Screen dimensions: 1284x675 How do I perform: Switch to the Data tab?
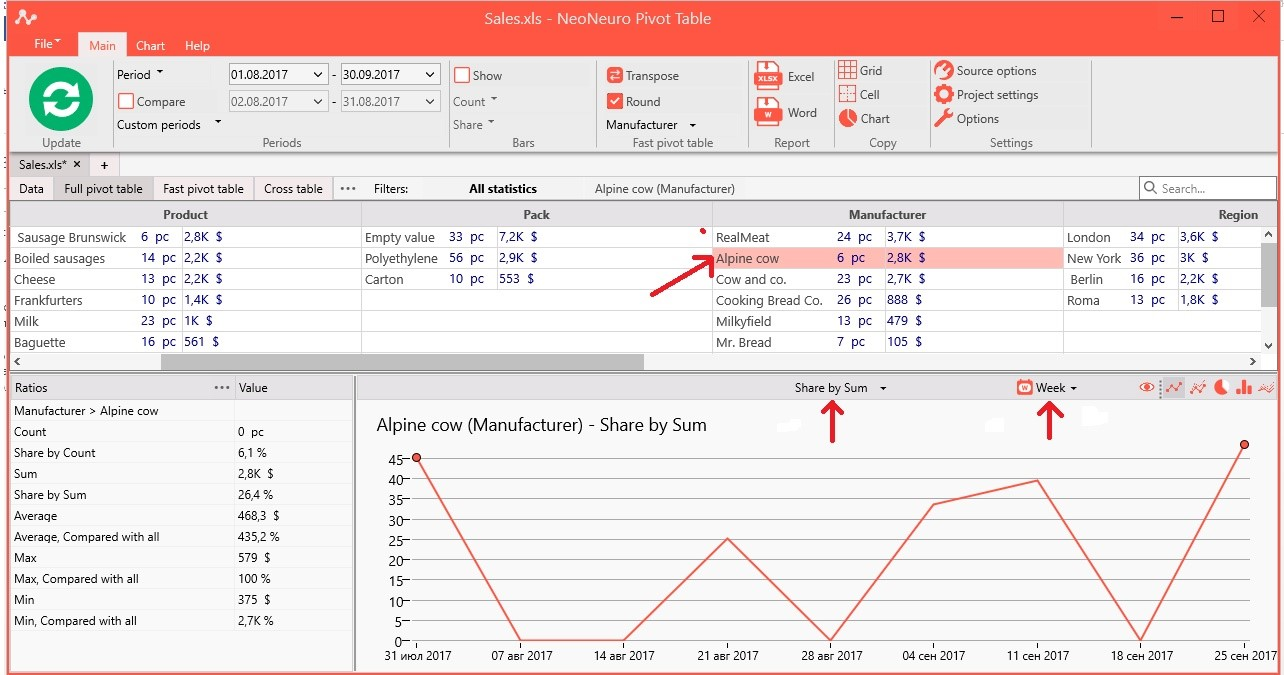(x=31, y=188)
